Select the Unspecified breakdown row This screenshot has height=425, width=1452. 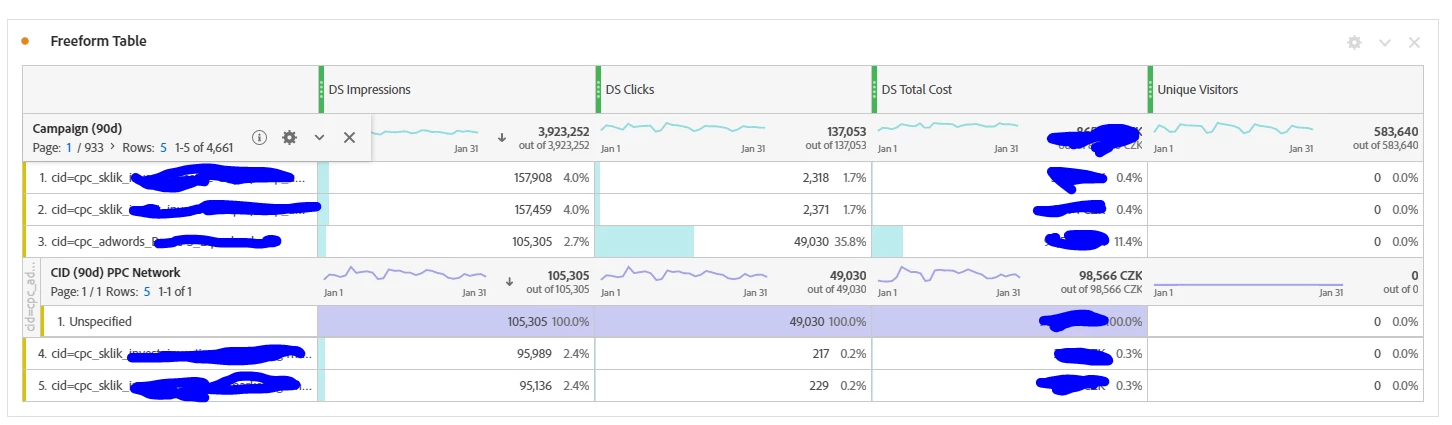tap(180, 321)
